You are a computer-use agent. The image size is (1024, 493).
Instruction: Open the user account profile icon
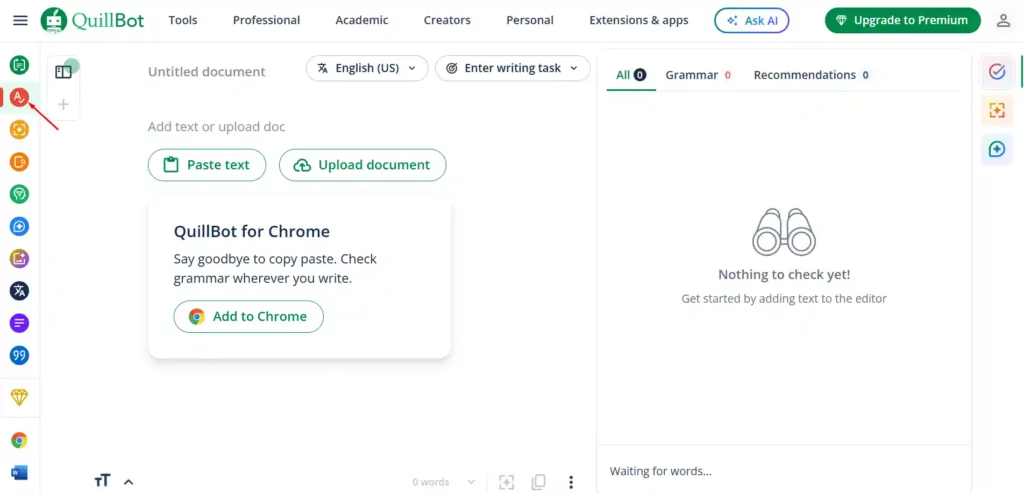click(1003, 20)
